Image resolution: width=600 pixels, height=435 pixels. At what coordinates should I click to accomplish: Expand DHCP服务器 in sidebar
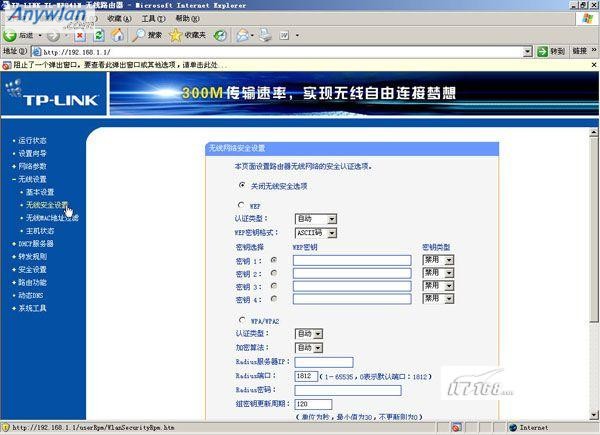(x=36, y=244)
